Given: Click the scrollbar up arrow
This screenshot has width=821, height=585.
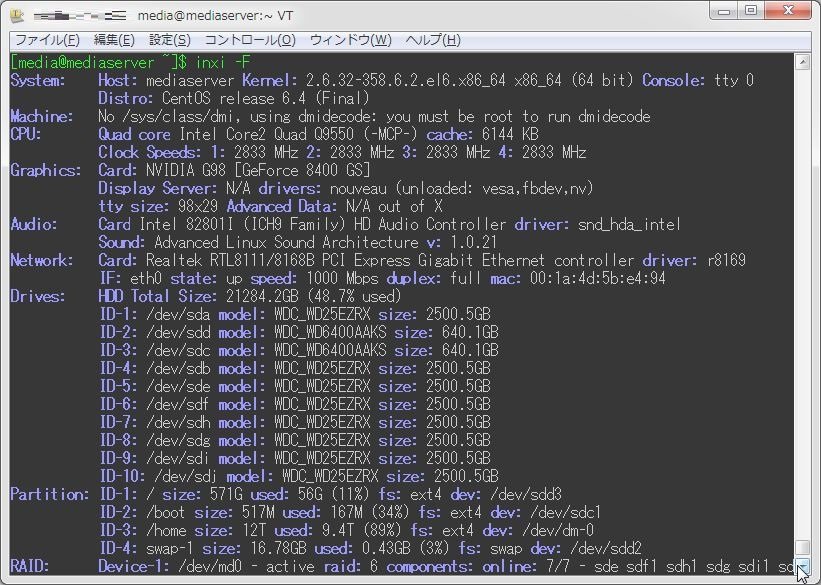Looking at the screenshot, I should coord(802,62).
